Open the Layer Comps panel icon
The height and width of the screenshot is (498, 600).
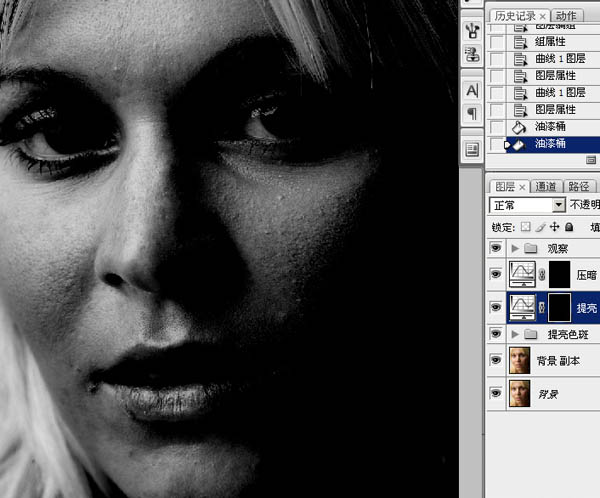[472, 150]
